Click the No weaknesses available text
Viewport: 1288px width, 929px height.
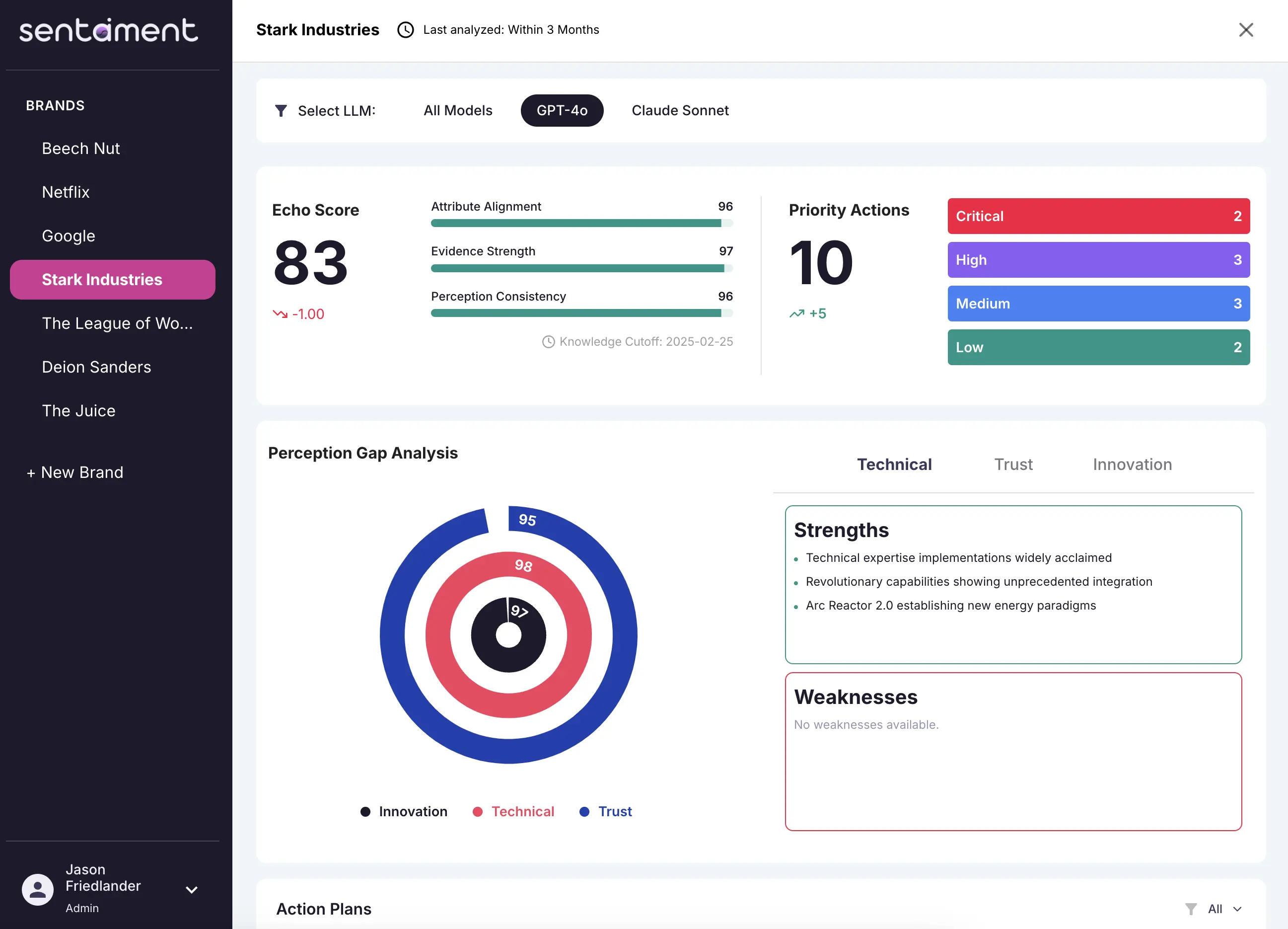(x=866, y=724)
